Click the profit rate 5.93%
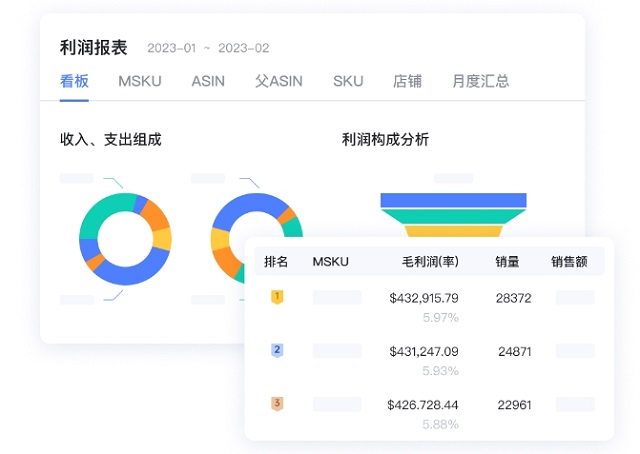The height and width of the screenshot is (454, 640). coord(441,371)
